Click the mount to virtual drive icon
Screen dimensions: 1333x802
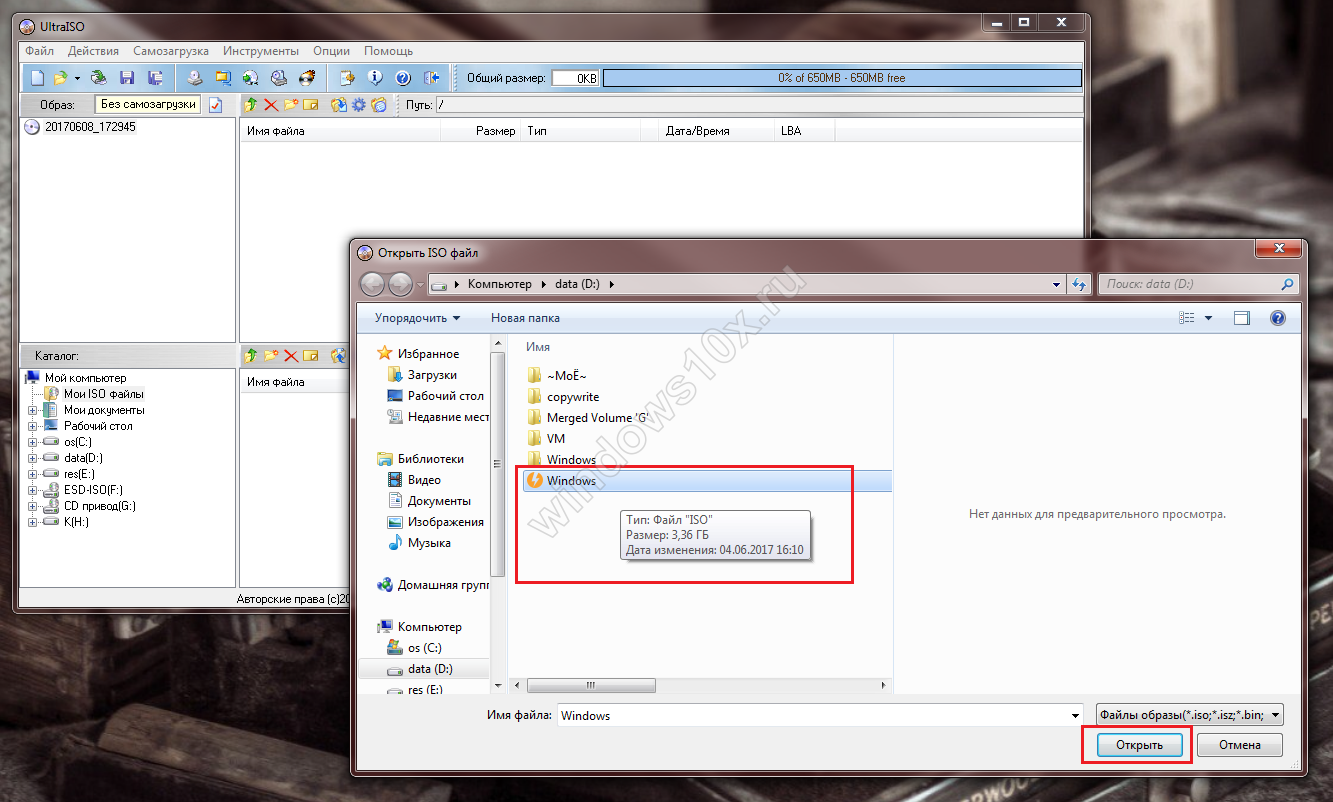280,77
